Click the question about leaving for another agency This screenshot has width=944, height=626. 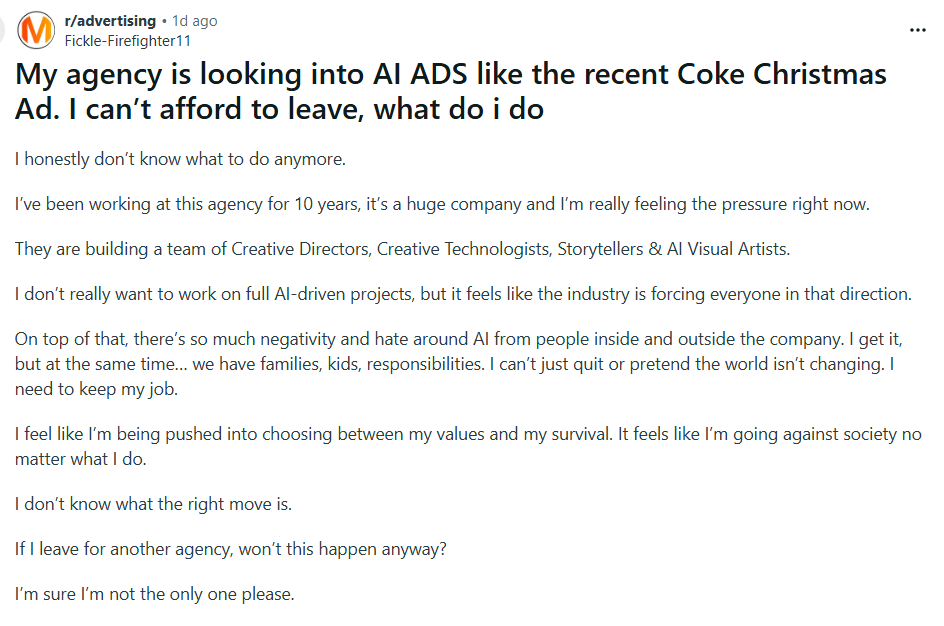[x=231, y=549]
